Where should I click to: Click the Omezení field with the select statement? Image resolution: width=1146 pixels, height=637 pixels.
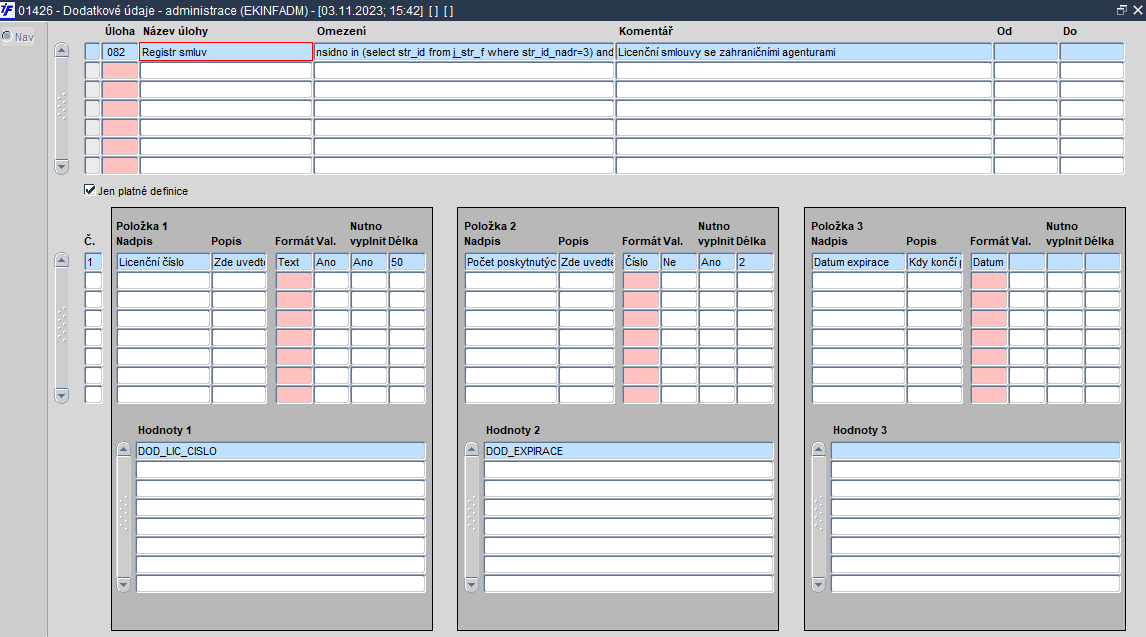click(x=464, y=52)
